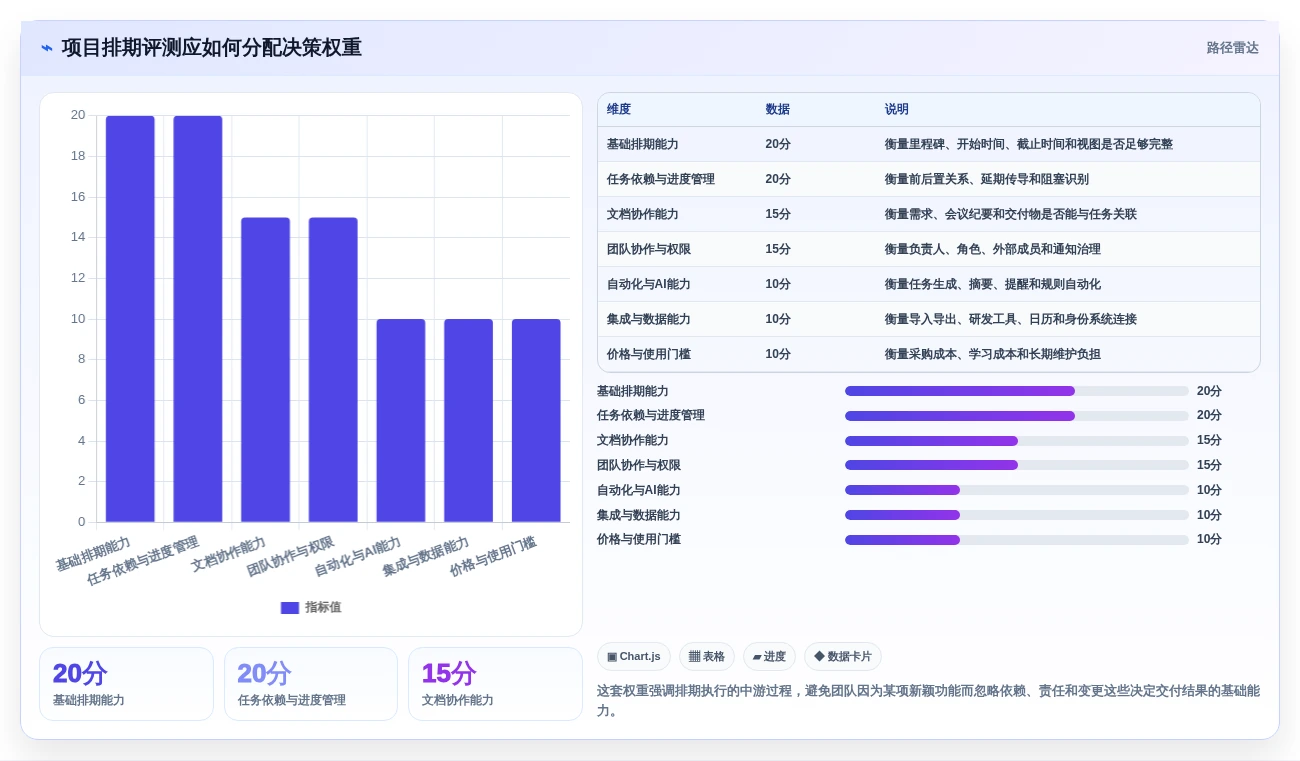Select the 价格与使用门槛 chart bar
The height and width of the screenshot is (761, 1300).
click(536, 421)
